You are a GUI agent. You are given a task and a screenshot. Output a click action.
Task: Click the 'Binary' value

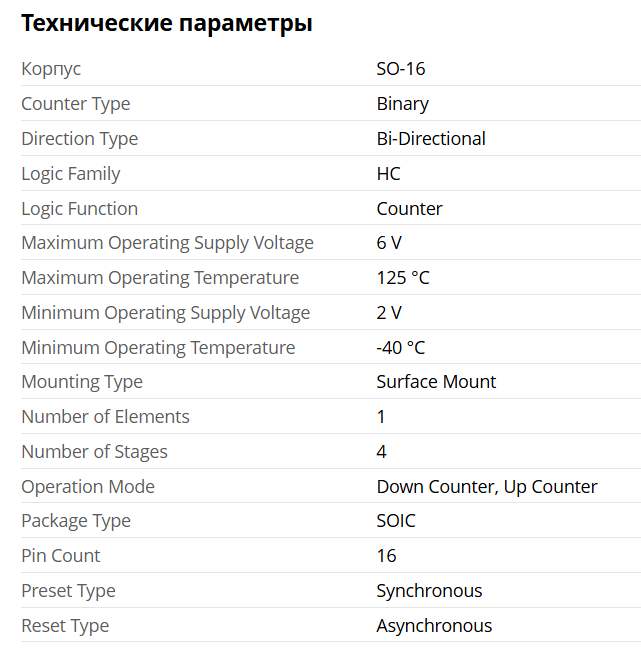point(403,104)
